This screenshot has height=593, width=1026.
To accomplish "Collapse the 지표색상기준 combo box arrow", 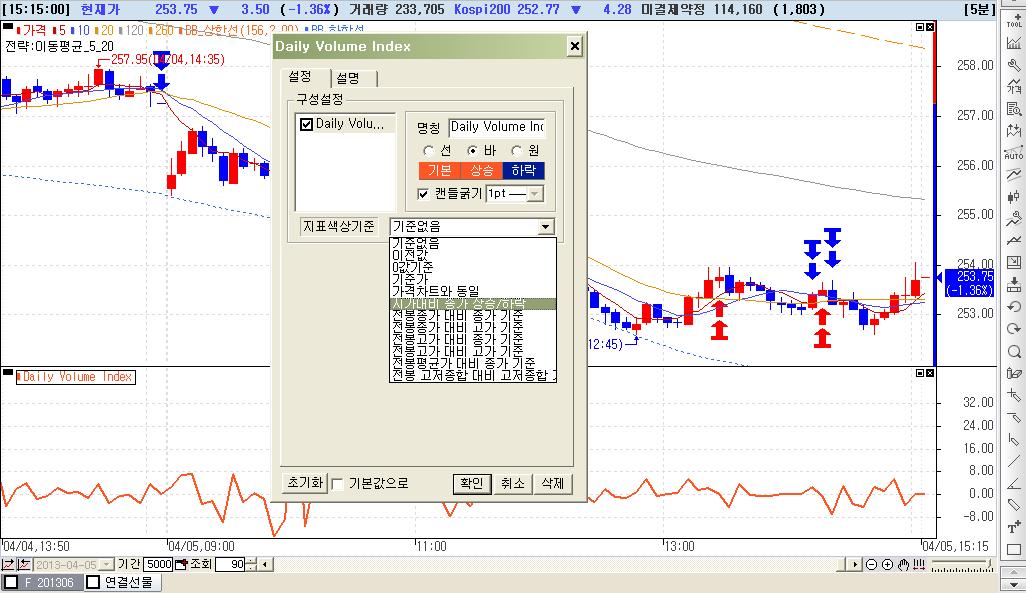I will 545,227.
